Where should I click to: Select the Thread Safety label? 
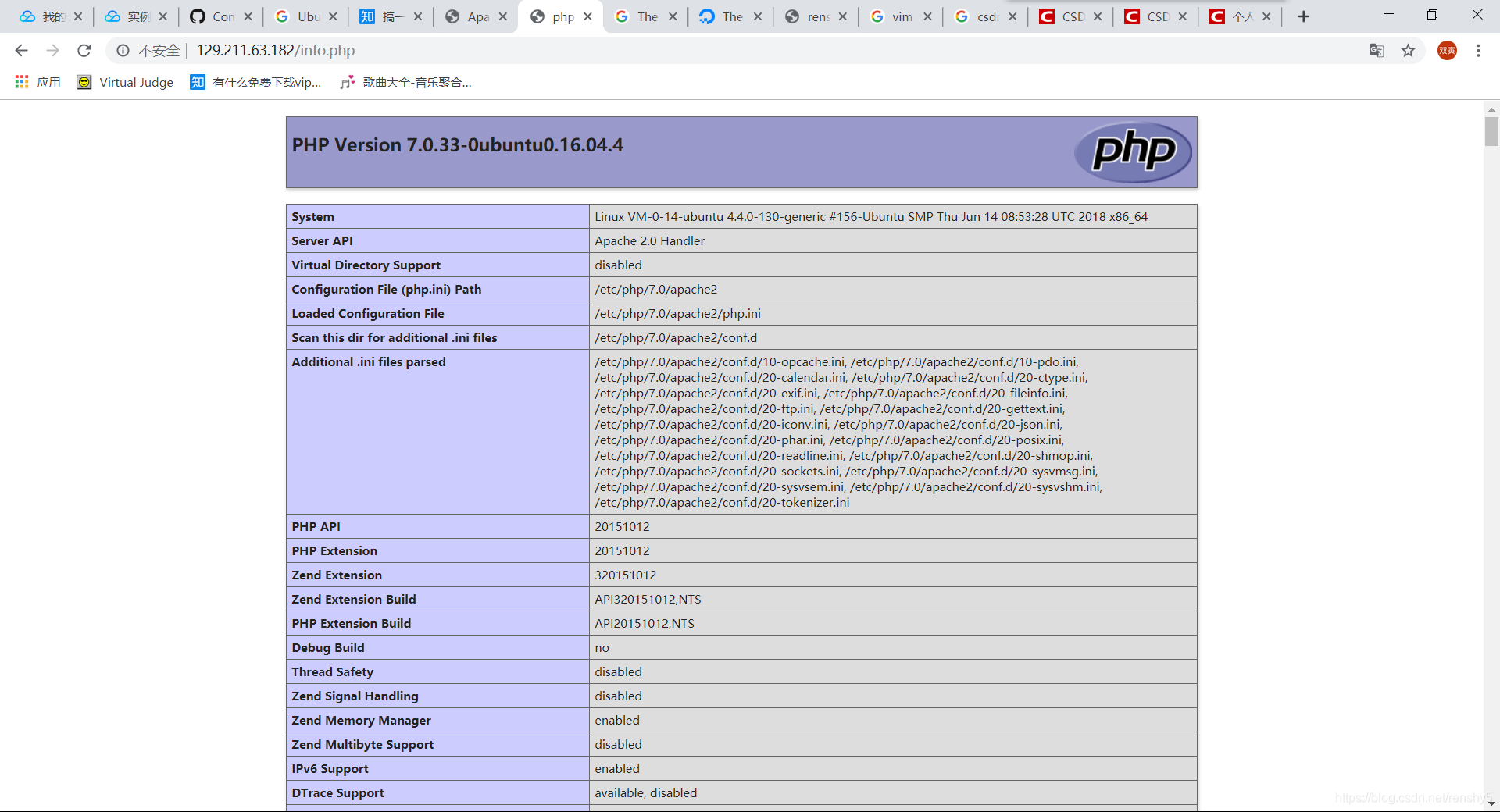332,672
